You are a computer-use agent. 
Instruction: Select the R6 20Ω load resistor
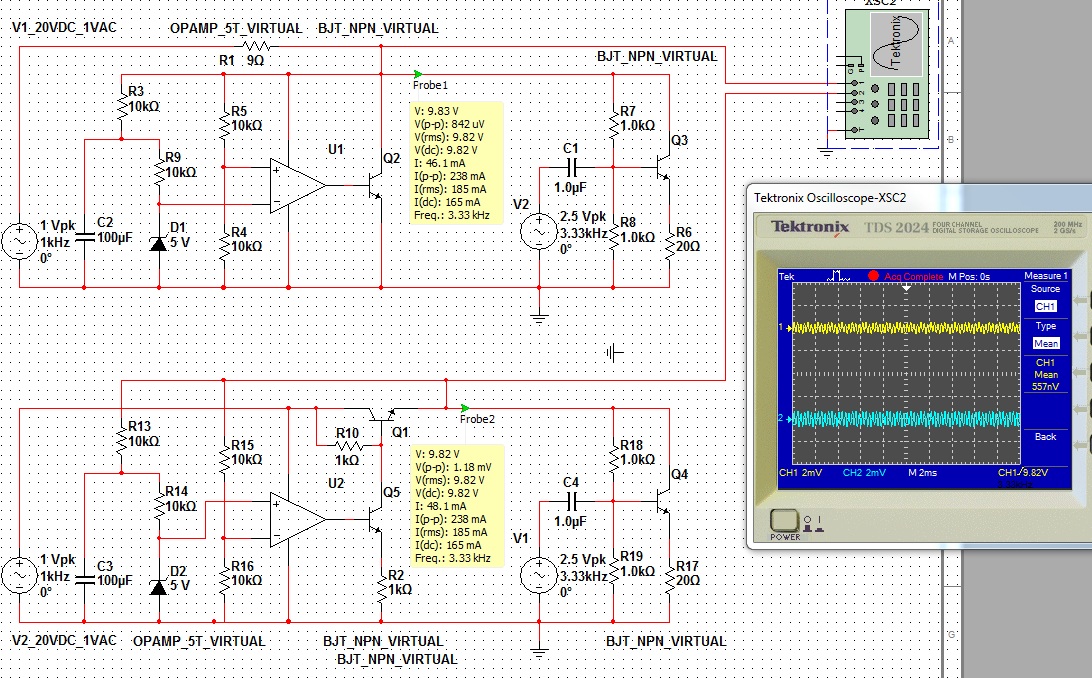coord(669,246)
